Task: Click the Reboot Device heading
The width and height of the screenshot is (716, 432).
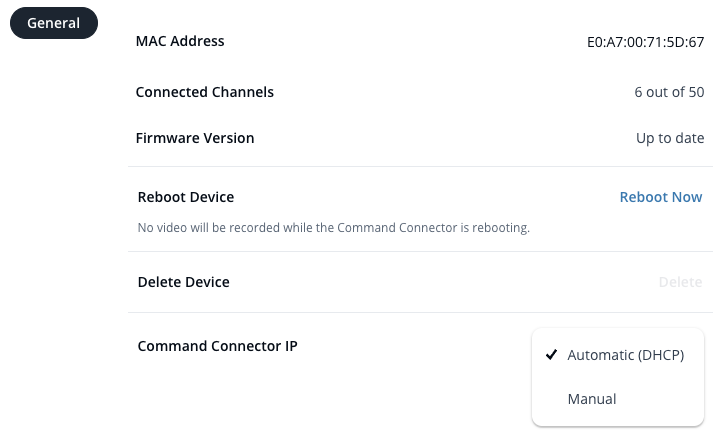Action: (x=185, y=197)
